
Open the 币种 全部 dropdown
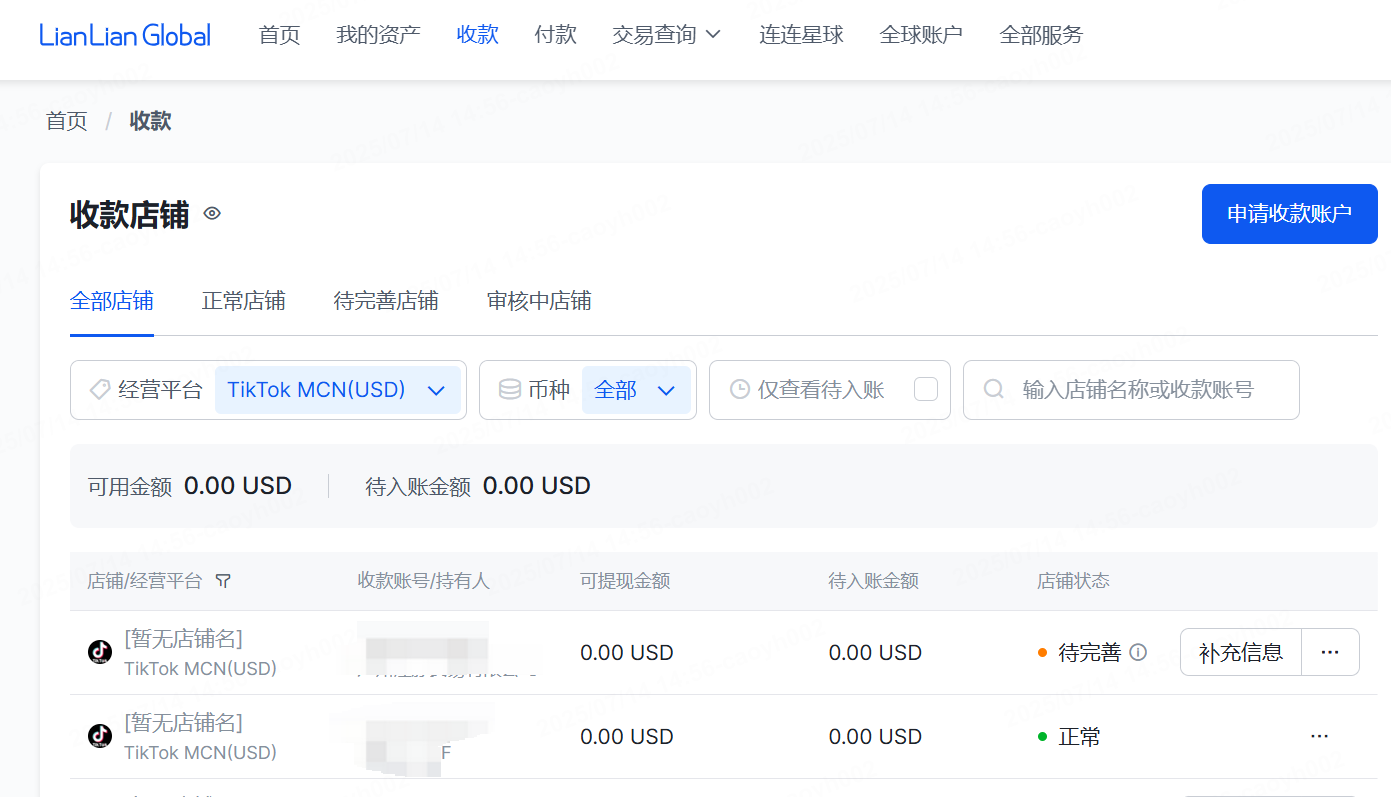pyautogui.click(x=636, y=390)
